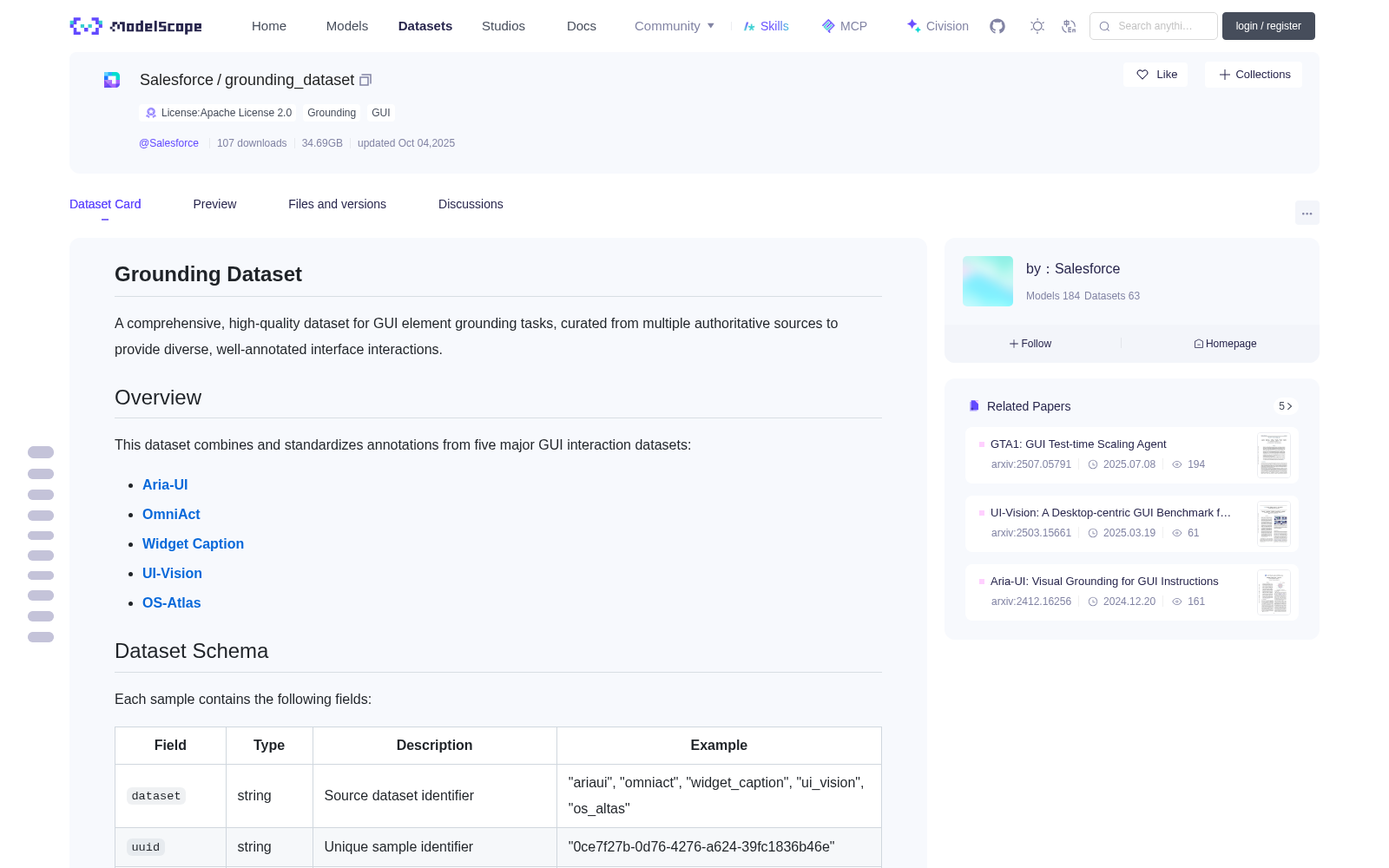Follow the Salesforce organization
Viewport: 1389px width, 868px height.
pos(1030,344)
